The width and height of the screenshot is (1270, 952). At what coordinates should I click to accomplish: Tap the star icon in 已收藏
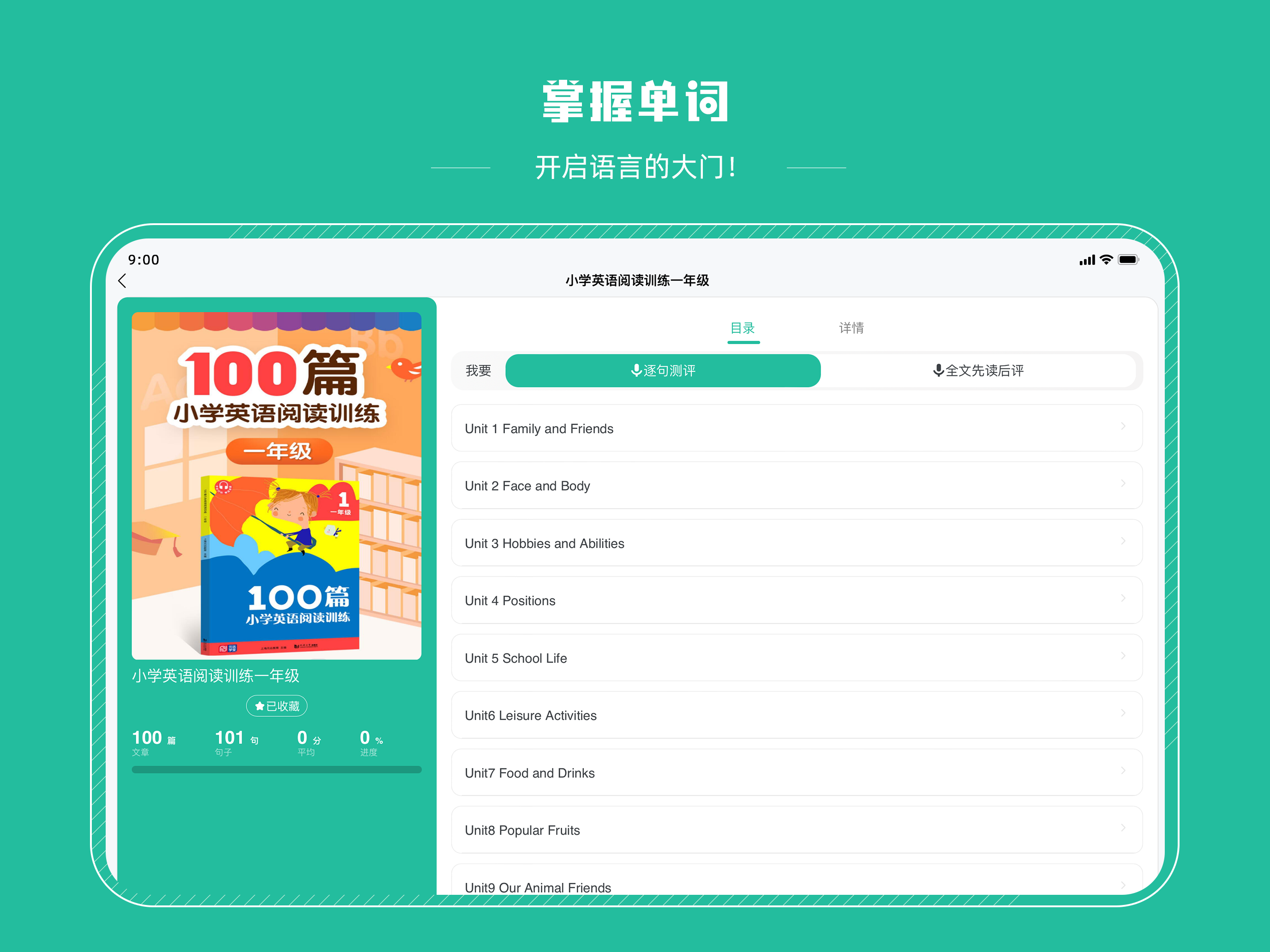(259, 706)
